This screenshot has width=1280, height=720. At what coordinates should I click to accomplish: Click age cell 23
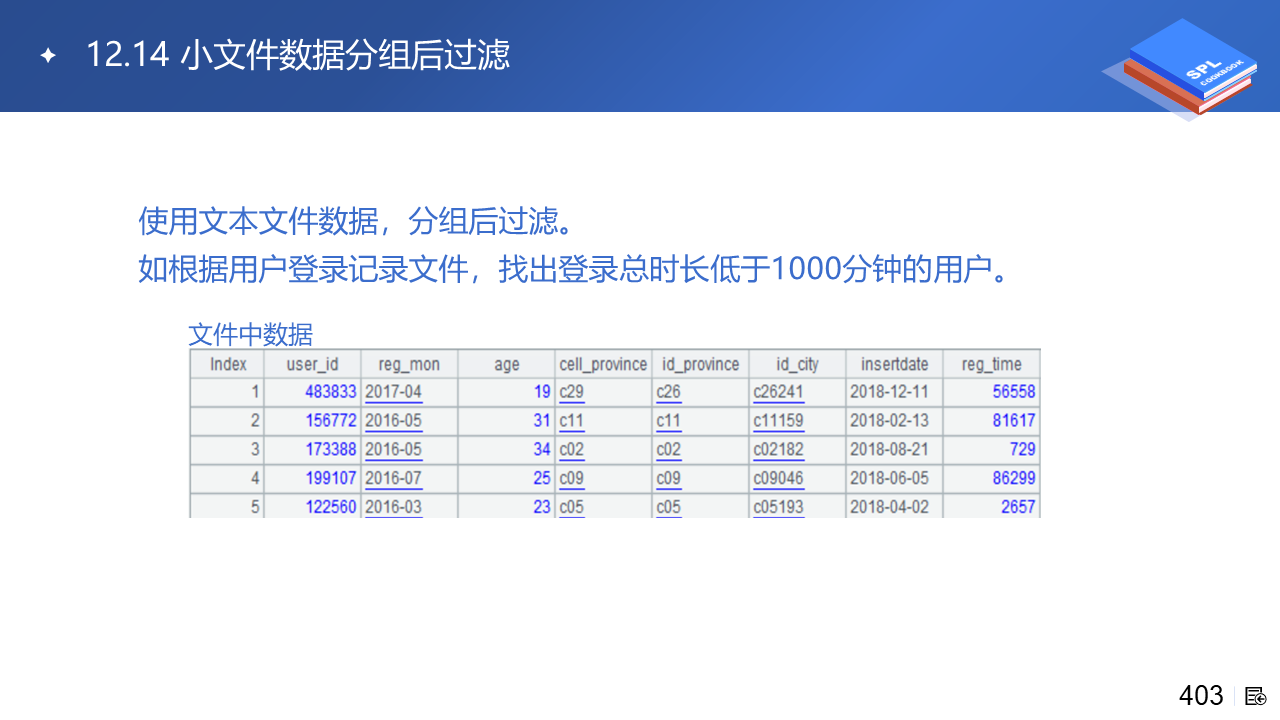(506, 506)
